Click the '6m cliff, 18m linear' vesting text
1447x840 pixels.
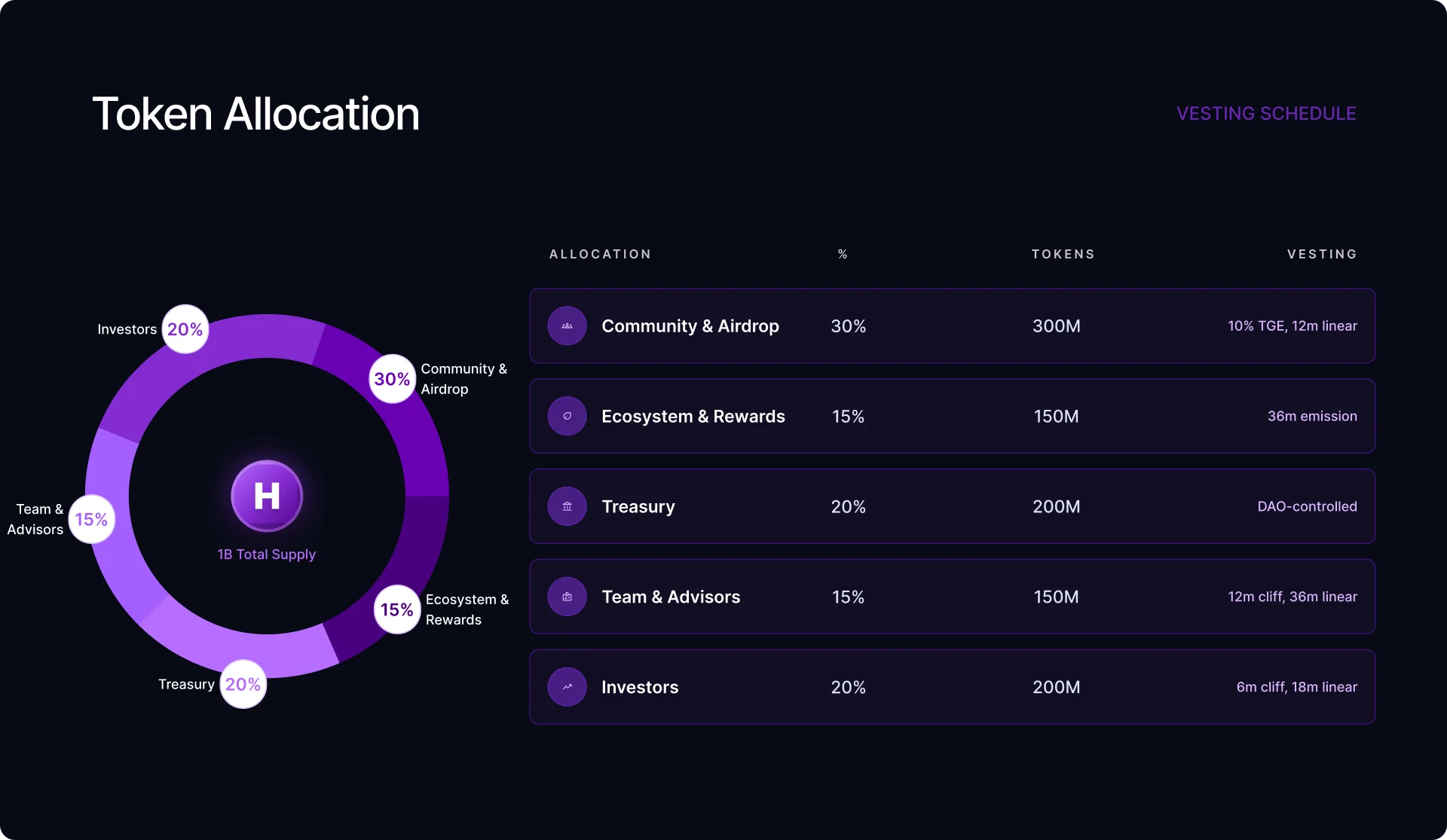1296,687
